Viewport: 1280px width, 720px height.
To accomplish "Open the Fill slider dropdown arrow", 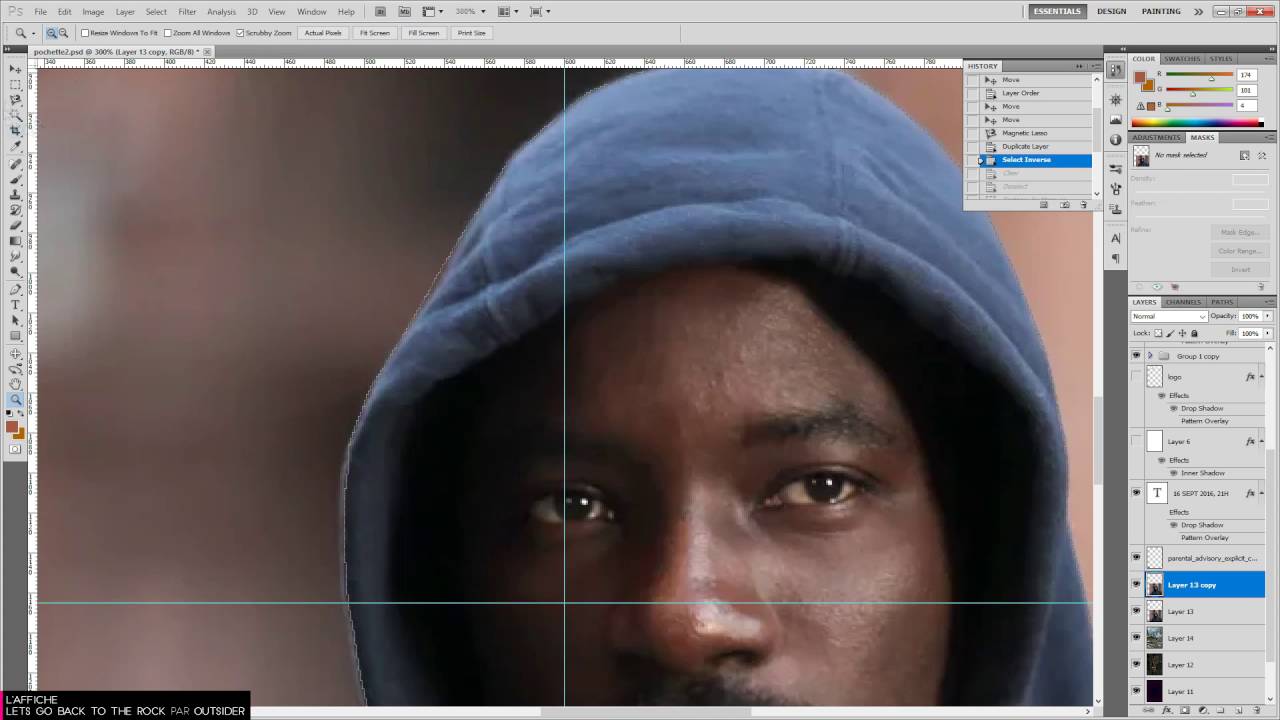I will 1268,333.
